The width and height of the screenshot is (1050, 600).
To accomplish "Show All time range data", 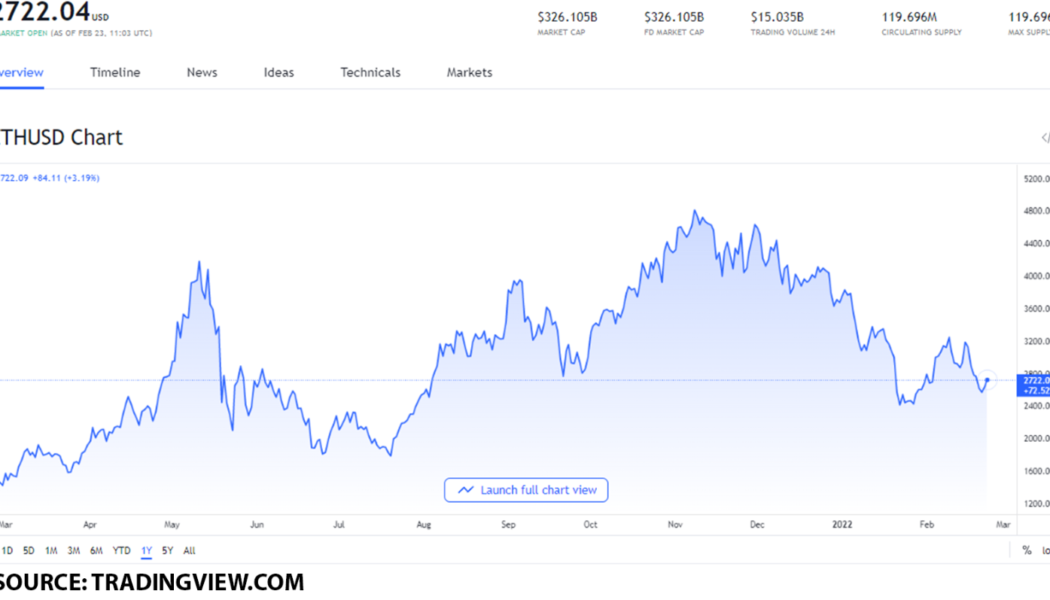I will [x=189, y=551].
